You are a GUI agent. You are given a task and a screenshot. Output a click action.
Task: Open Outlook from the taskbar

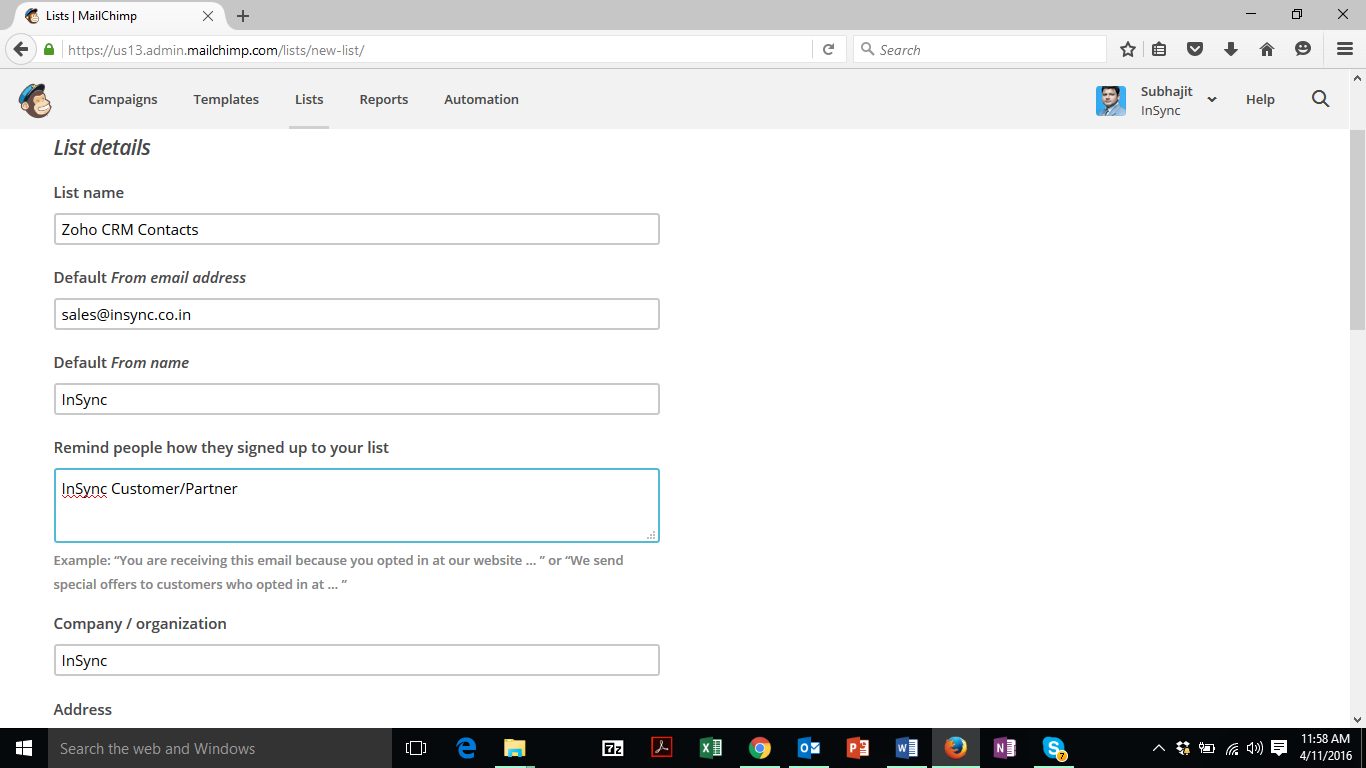click(809, 748)
